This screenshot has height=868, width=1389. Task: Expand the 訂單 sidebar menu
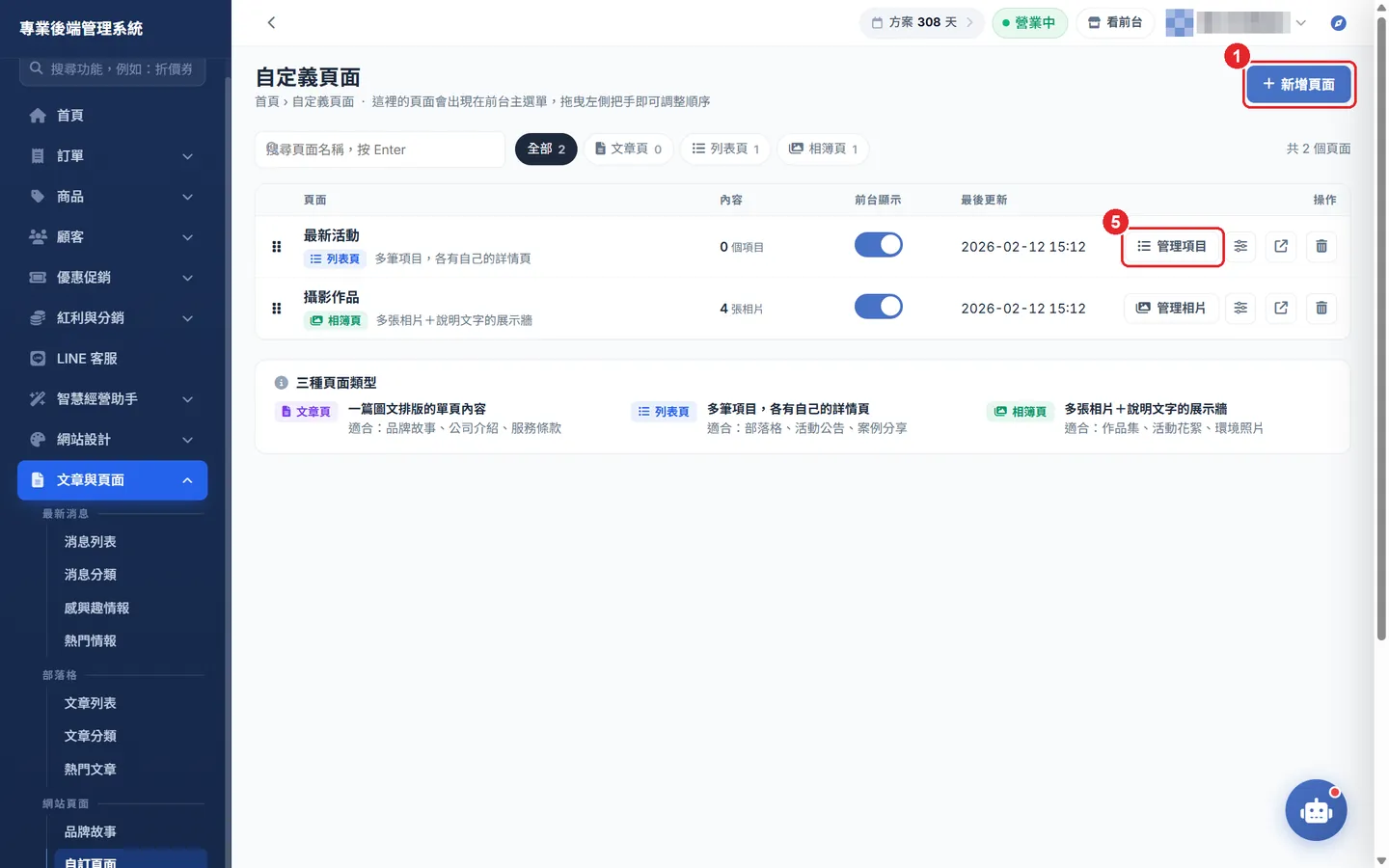(113, 156)
